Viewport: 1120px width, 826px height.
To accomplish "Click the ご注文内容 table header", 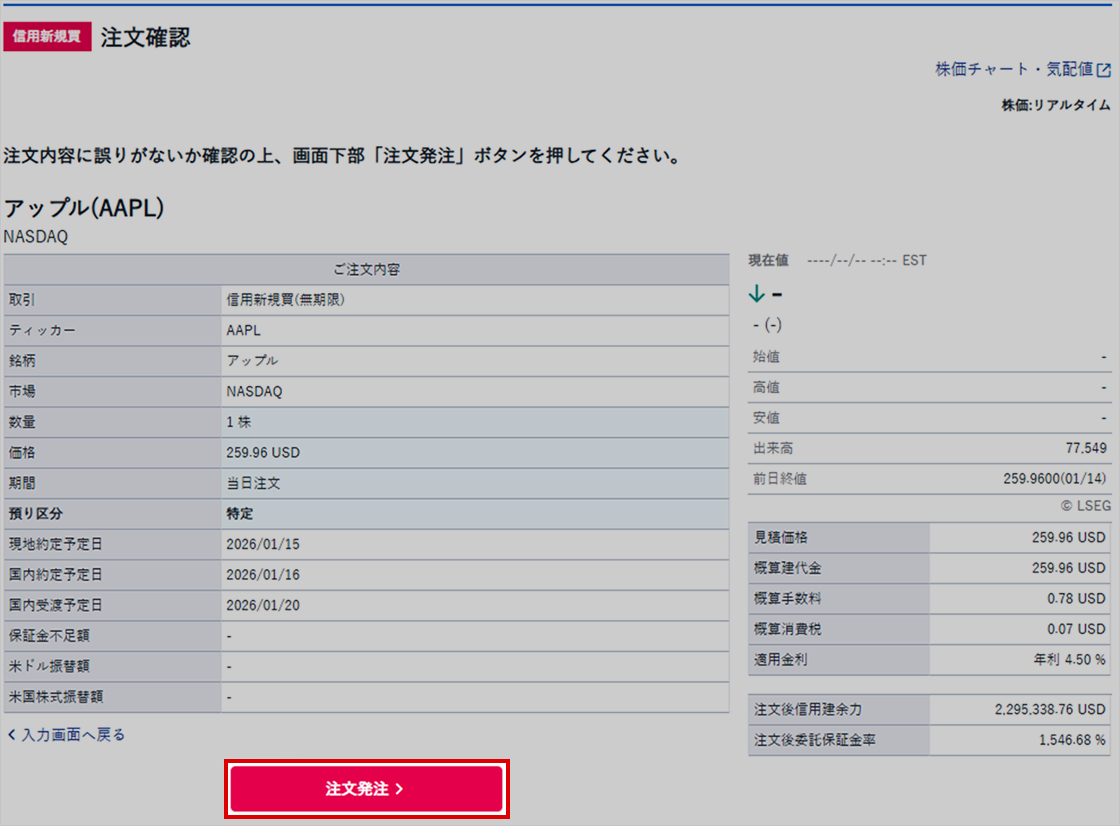I will coord(366,270).
